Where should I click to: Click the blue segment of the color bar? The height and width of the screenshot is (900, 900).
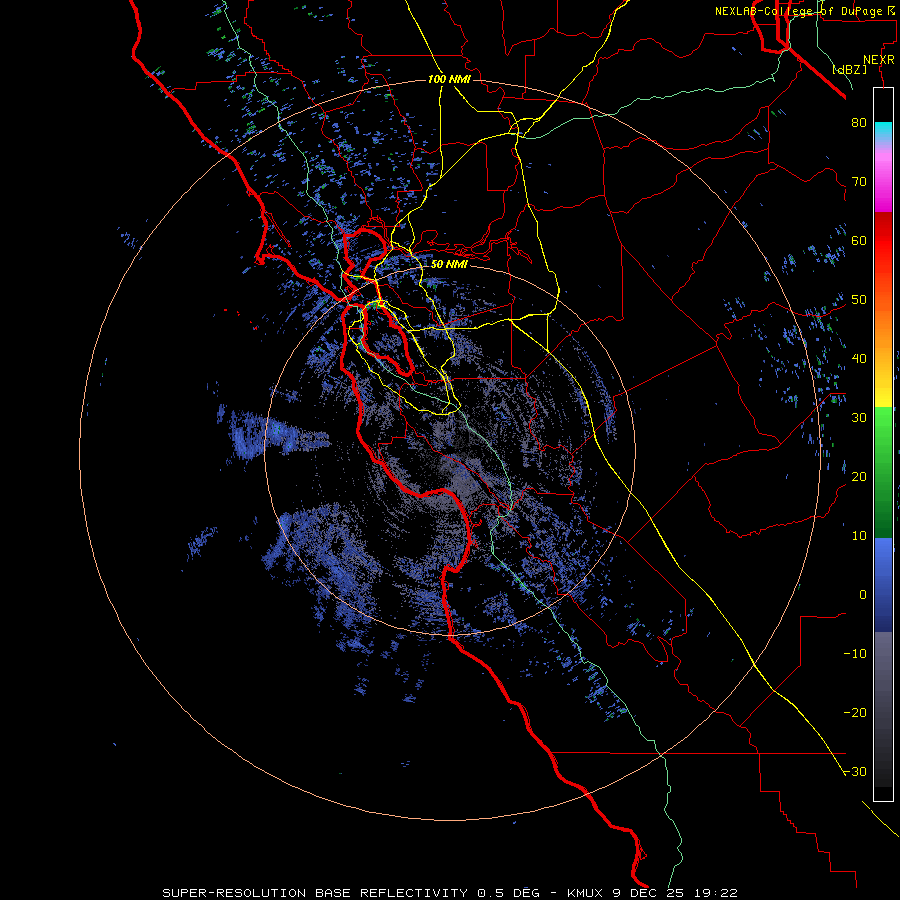point(883,585)
